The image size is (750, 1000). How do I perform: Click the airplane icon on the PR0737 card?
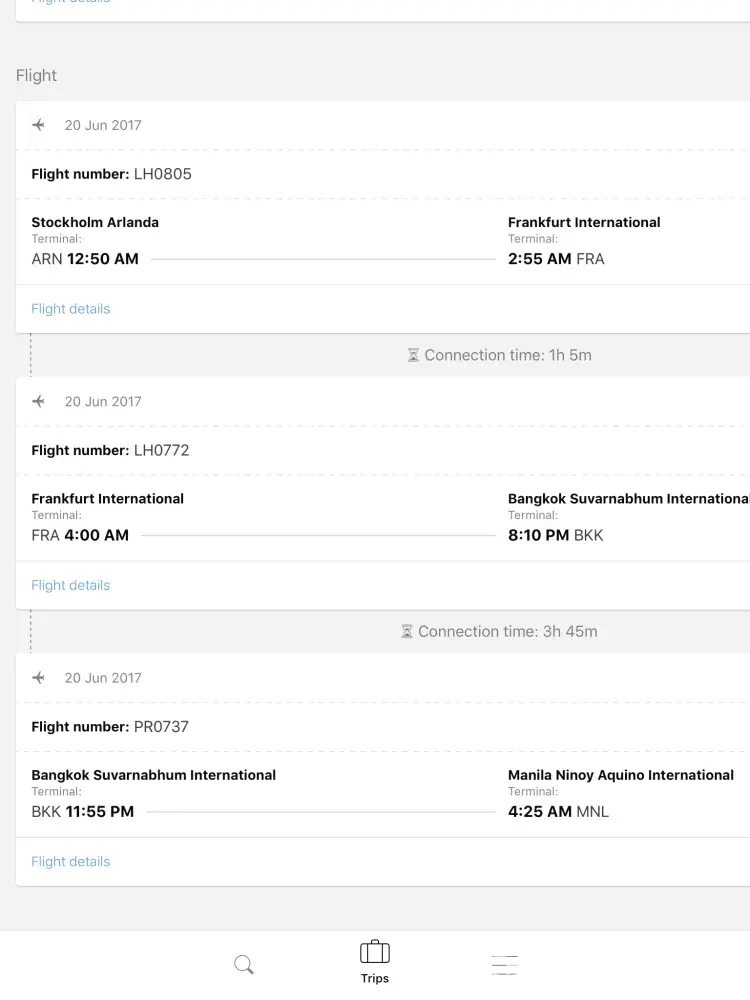pyautogui.click(x=39, y=677)
